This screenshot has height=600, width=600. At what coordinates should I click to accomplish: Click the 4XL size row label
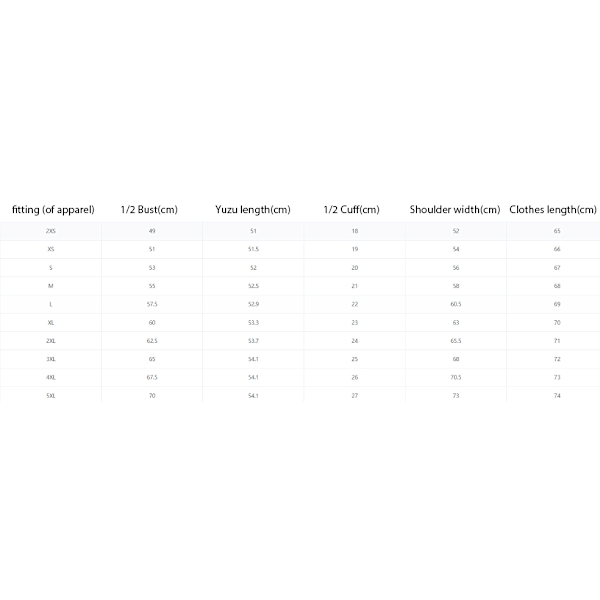tap(51, 377)
